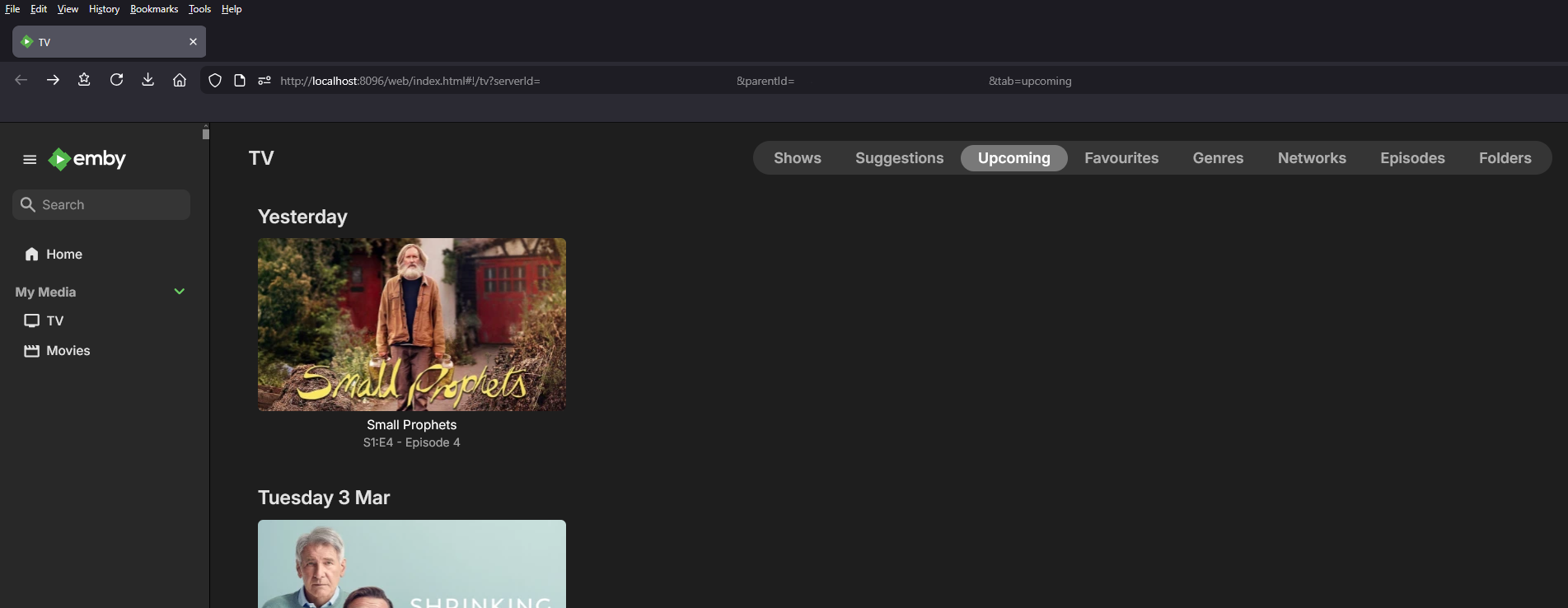Open the Bookmarks menu
Image resolution: width=1568 pixels, height=608 pixels.
click(154, 9)
